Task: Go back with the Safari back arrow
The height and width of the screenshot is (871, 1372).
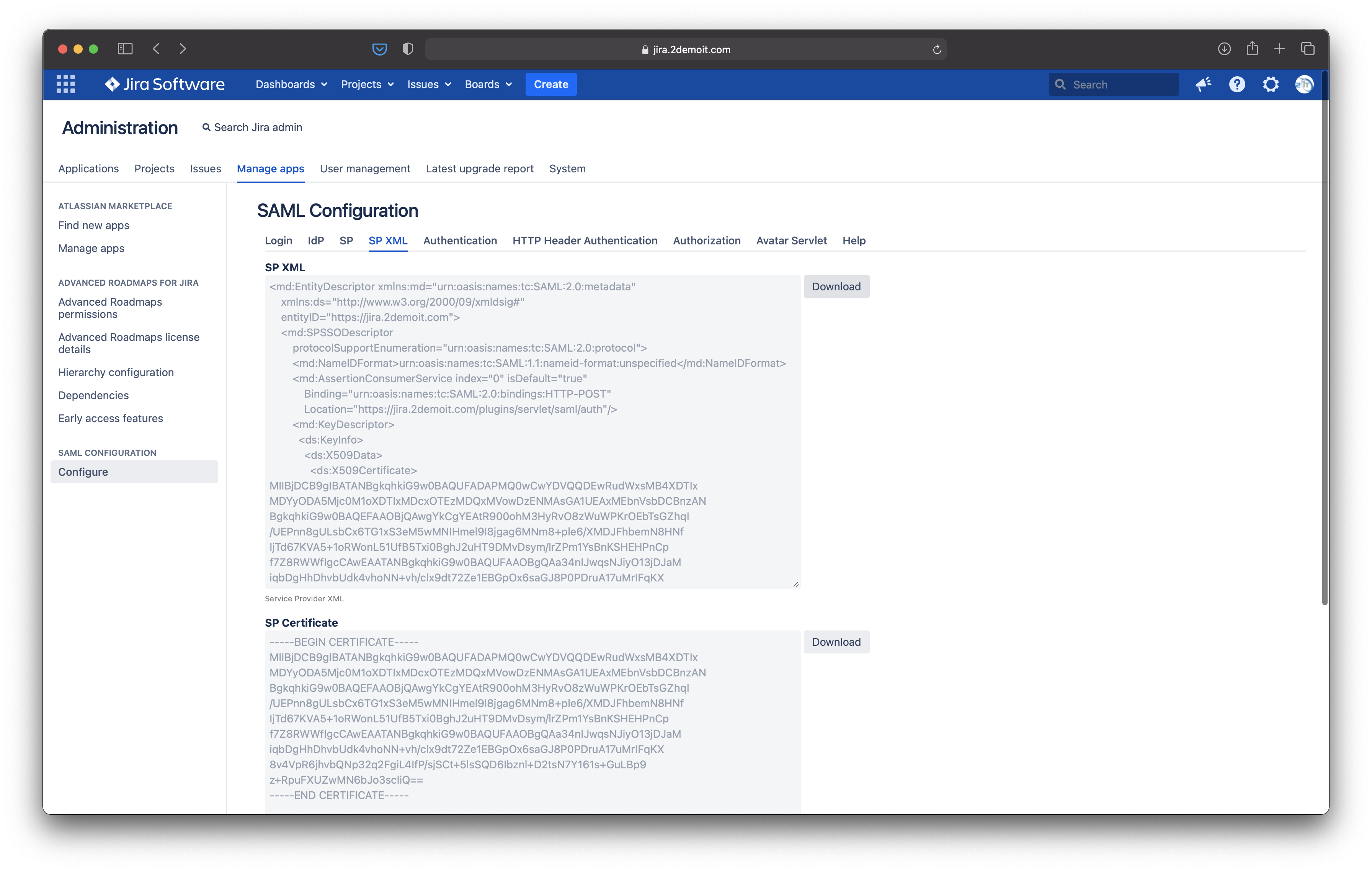Action: (156, 49)
